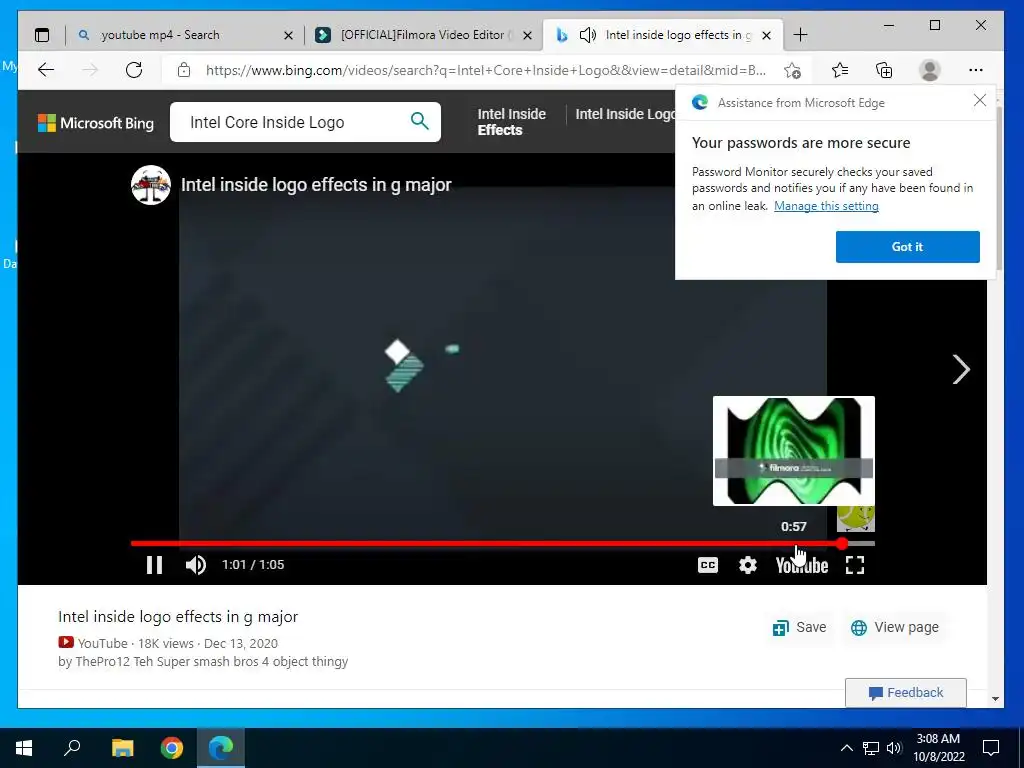Image resolution: width=1024 pixels, height=768 pixels.
Task: Open Microsoft Bing home logo
Action: tap(96, 123)
